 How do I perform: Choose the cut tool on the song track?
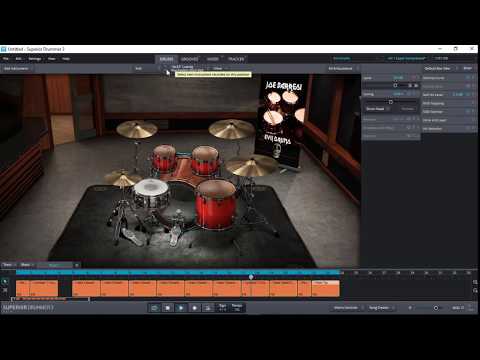(x=5, y=290)
